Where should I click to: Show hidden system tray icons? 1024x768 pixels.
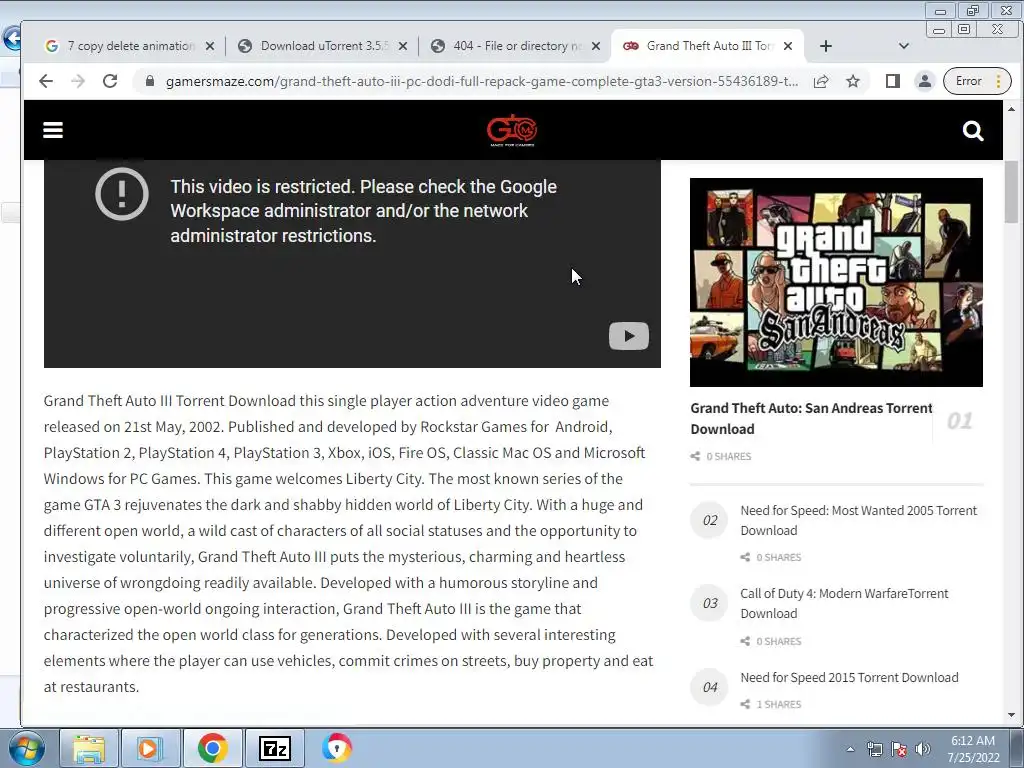point(850,749)
